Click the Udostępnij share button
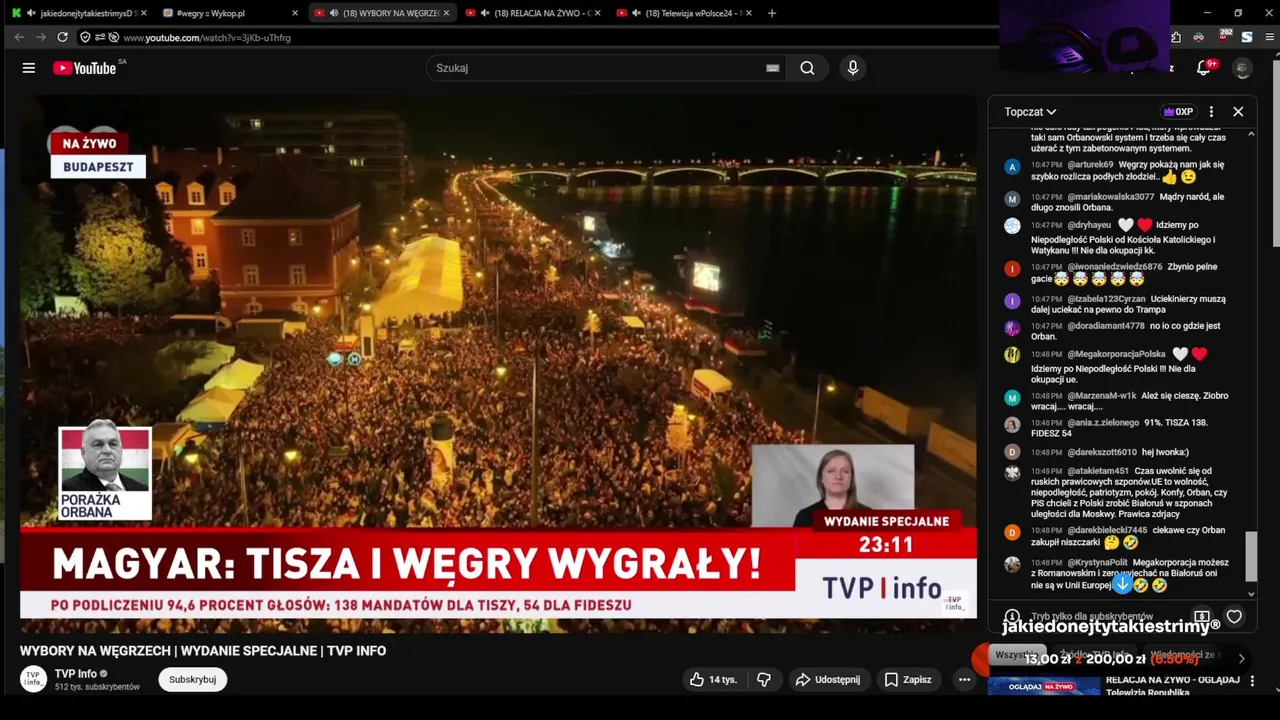Screen dimensions: 1280x720 [827, 680]
